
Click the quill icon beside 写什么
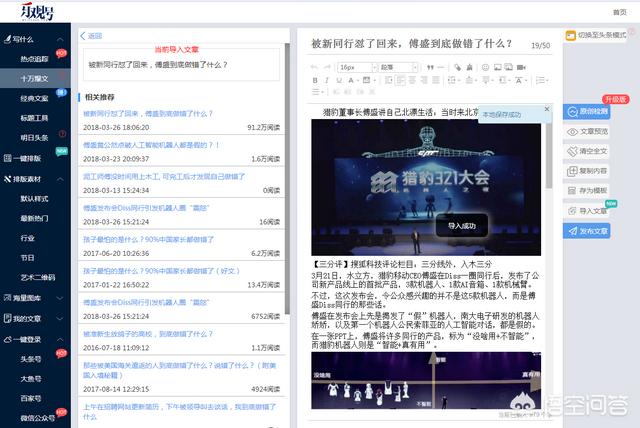pyautogui.click(x=7, y=39)
